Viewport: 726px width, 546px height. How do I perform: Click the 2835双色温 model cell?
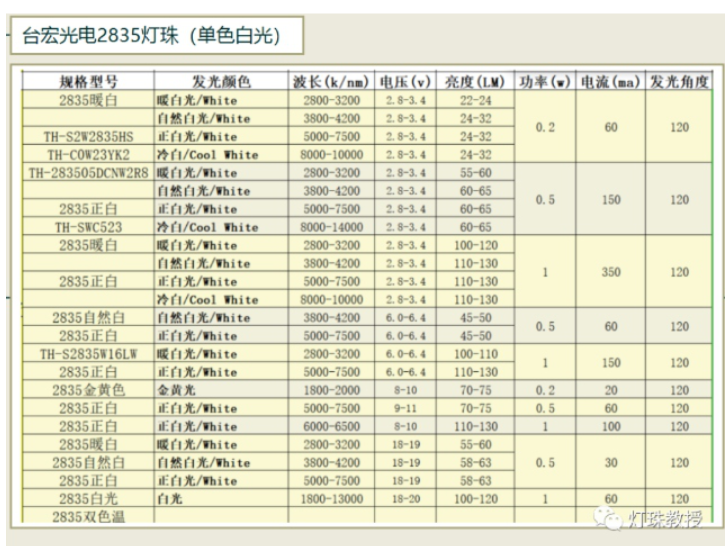point(88,517)
